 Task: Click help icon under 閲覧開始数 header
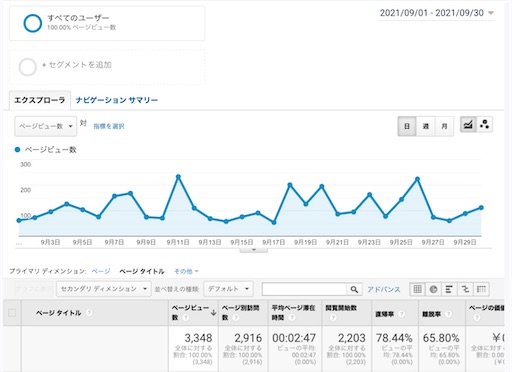click(x=333, y=318)
